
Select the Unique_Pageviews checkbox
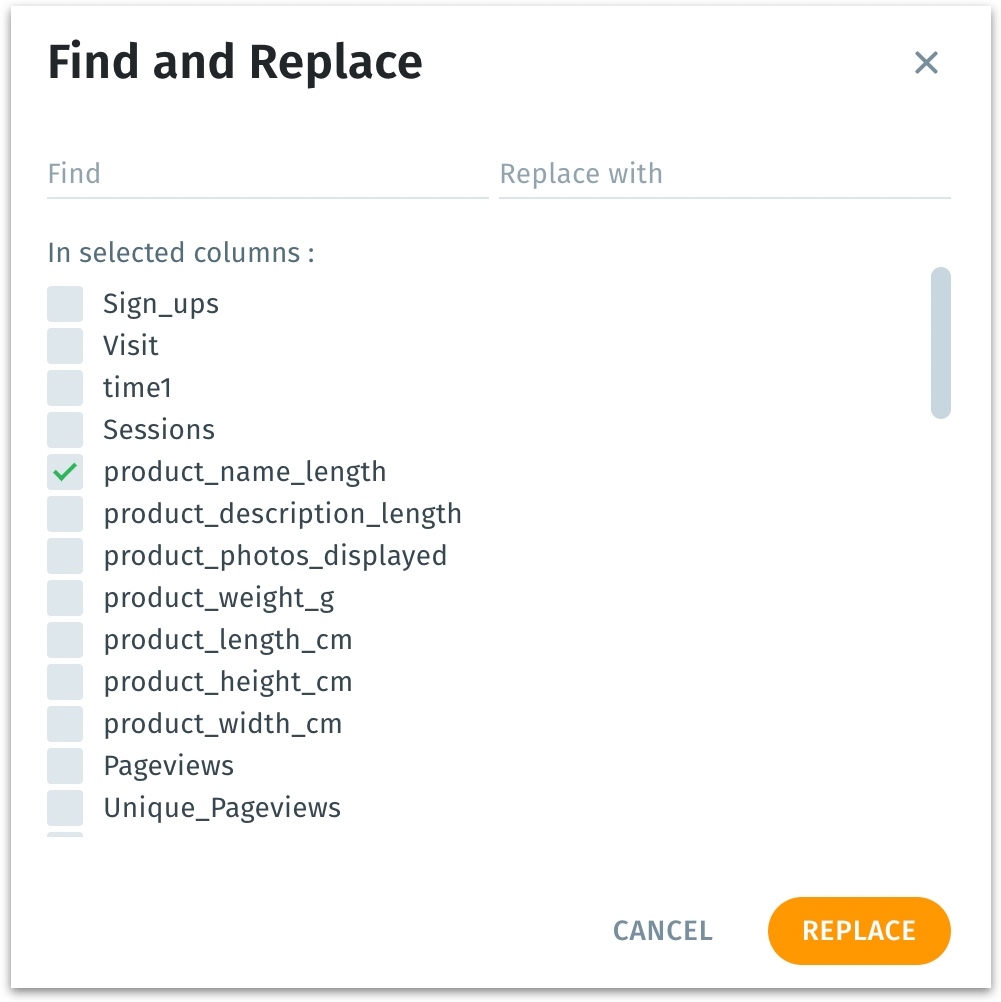[65, 808]
